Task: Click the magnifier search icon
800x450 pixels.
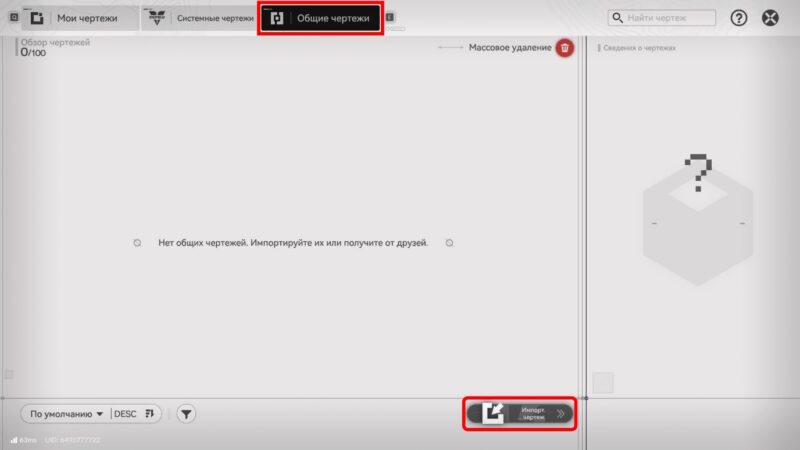Action: tap(618, 18)
